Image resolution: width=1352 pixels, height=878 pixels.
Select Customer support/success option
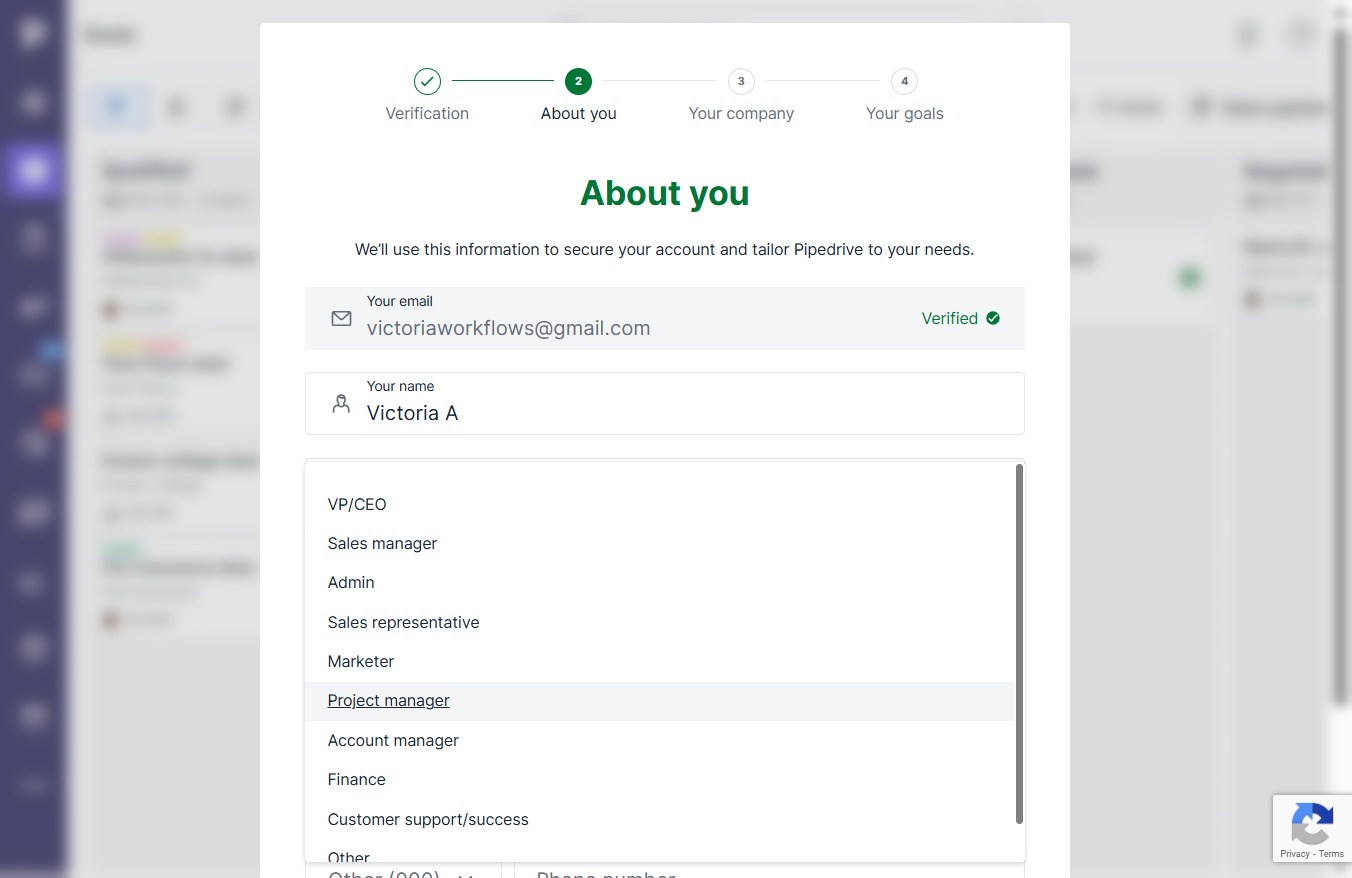[x=659, y=819]
